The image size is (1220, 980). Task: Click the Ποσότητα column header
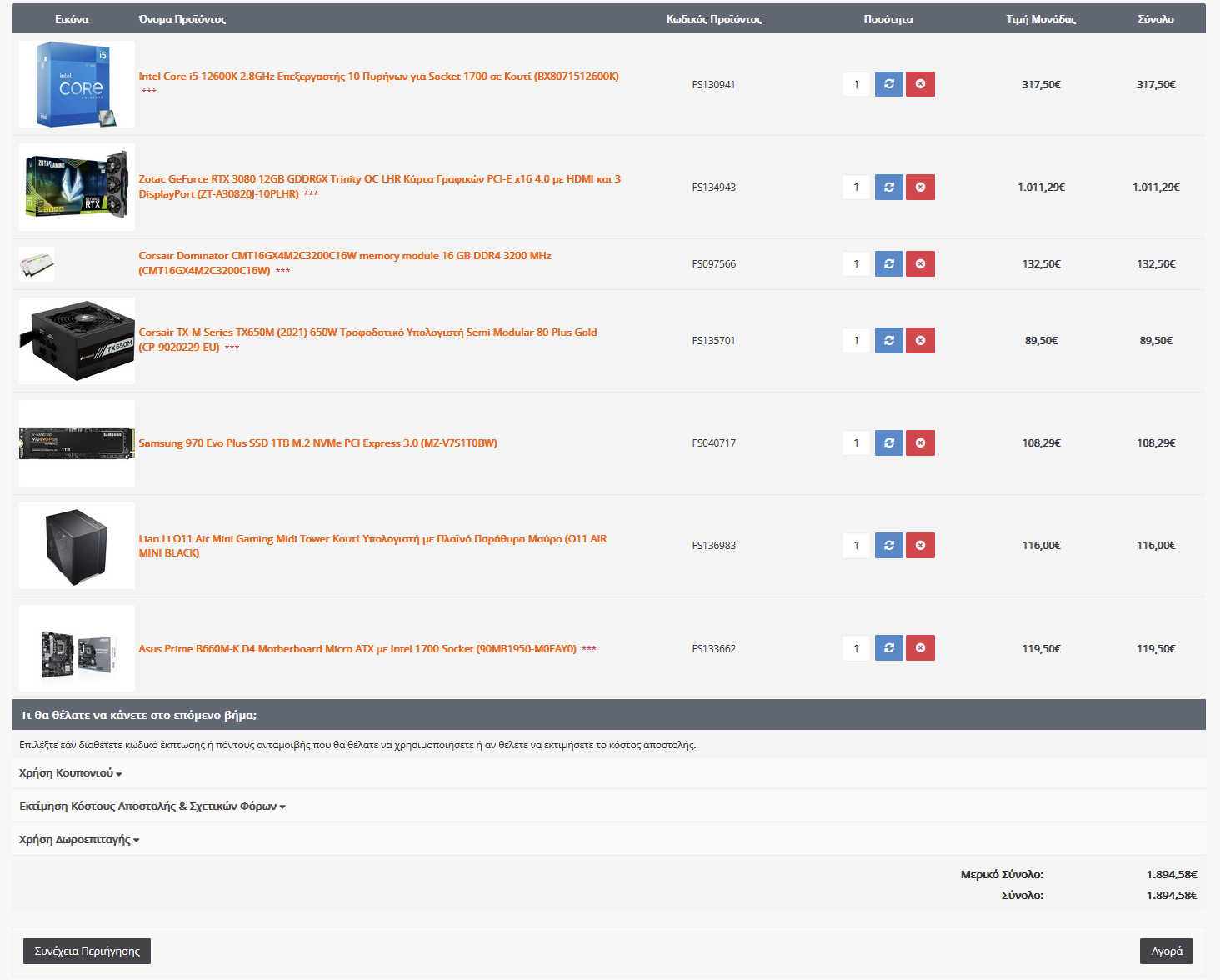pos(888,18)
